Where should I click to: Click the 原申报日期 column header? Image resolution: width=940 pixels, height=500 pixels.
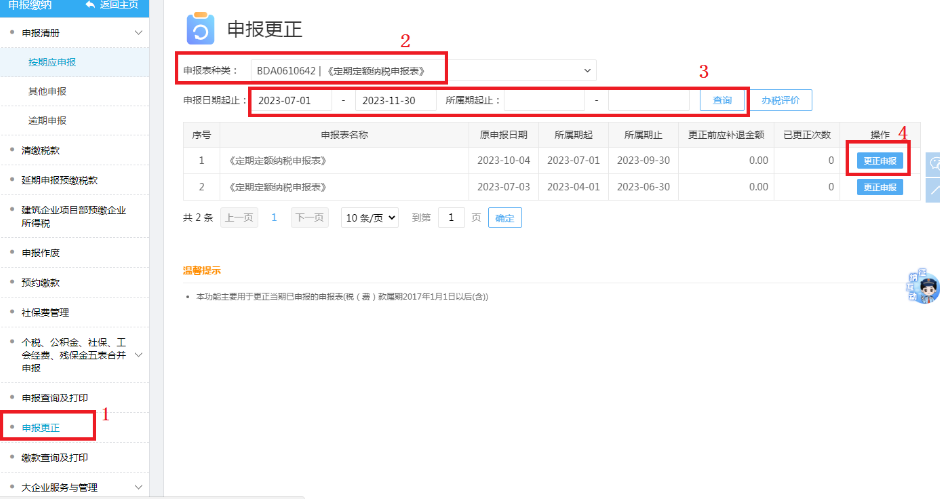504,135
